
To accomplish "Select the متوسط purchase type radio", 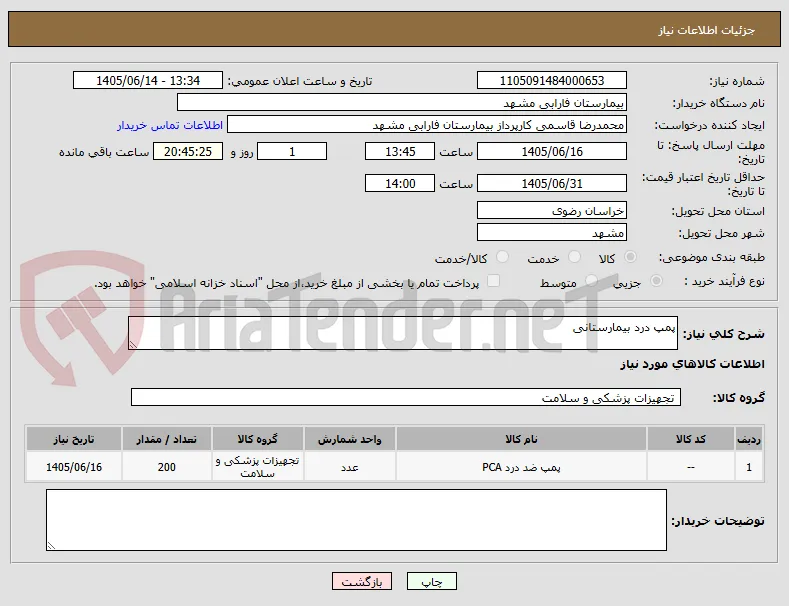I will [x=592, y=281].
